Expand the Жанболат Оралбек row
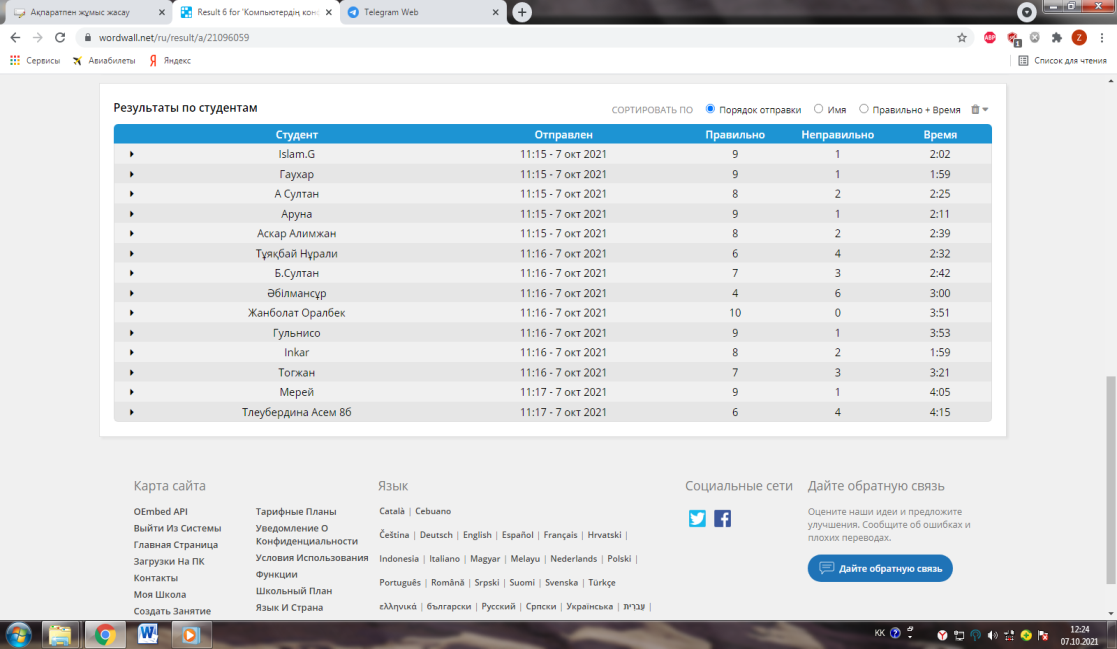This screenshot has width=1117, height=649. 132,313
